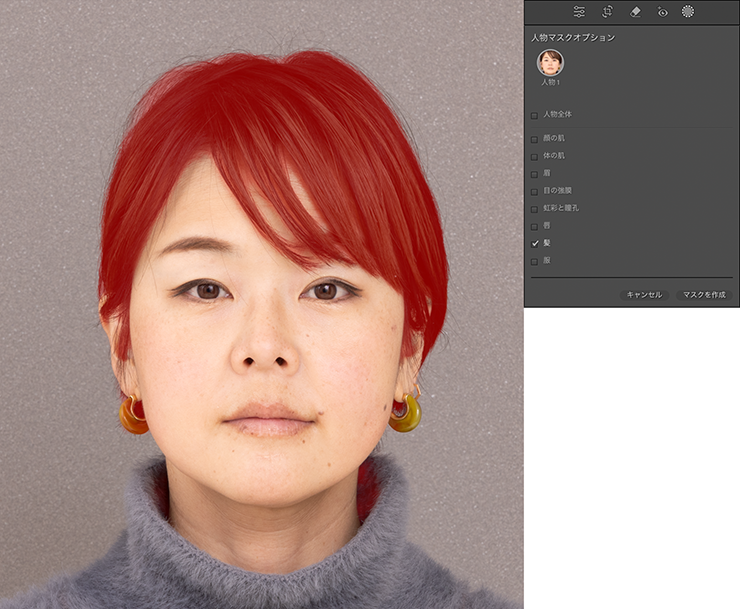Check the 顔の肌 option

pos(535,139)
